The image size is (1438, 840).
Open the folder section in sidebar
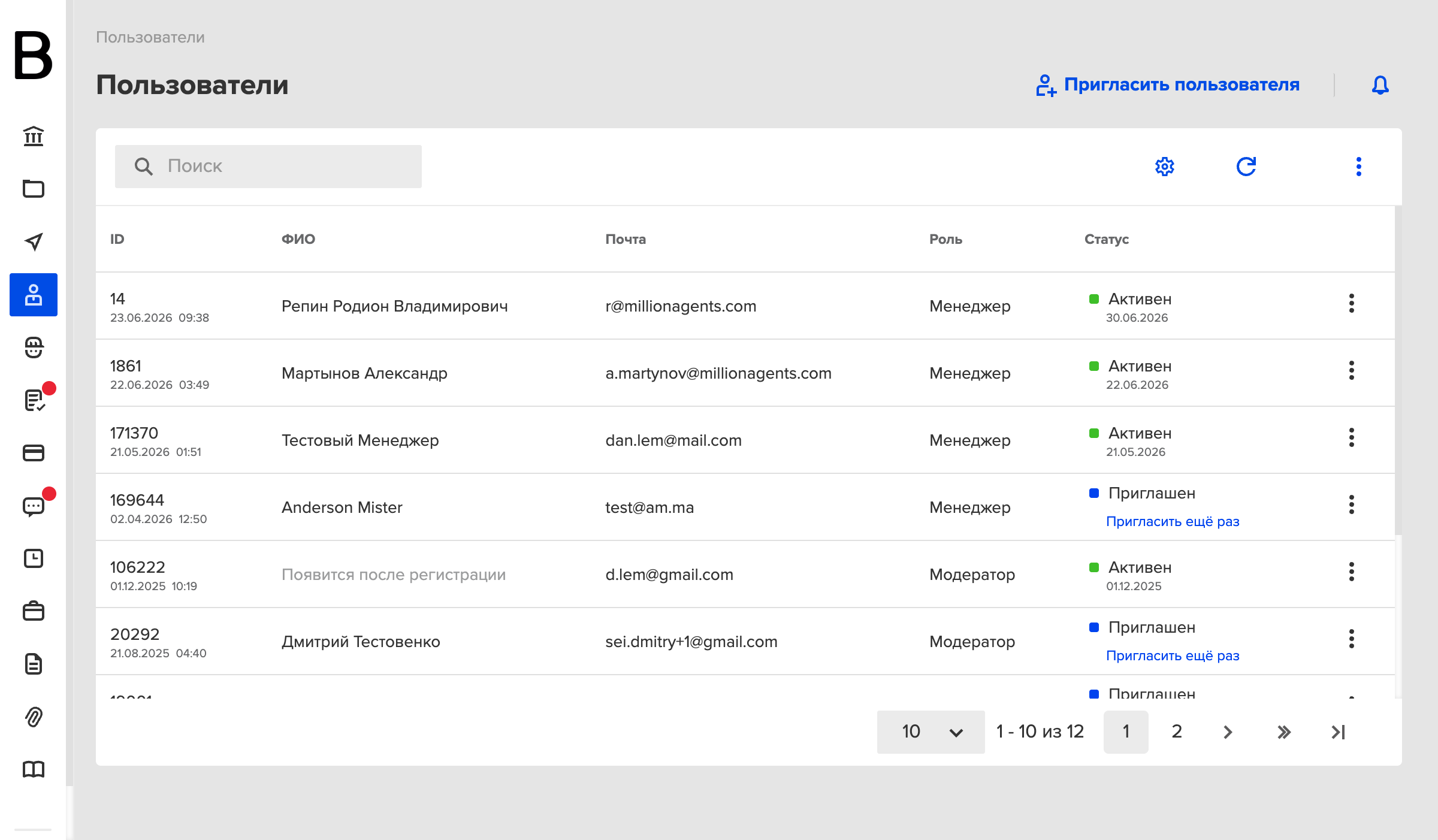pos(34,189)
